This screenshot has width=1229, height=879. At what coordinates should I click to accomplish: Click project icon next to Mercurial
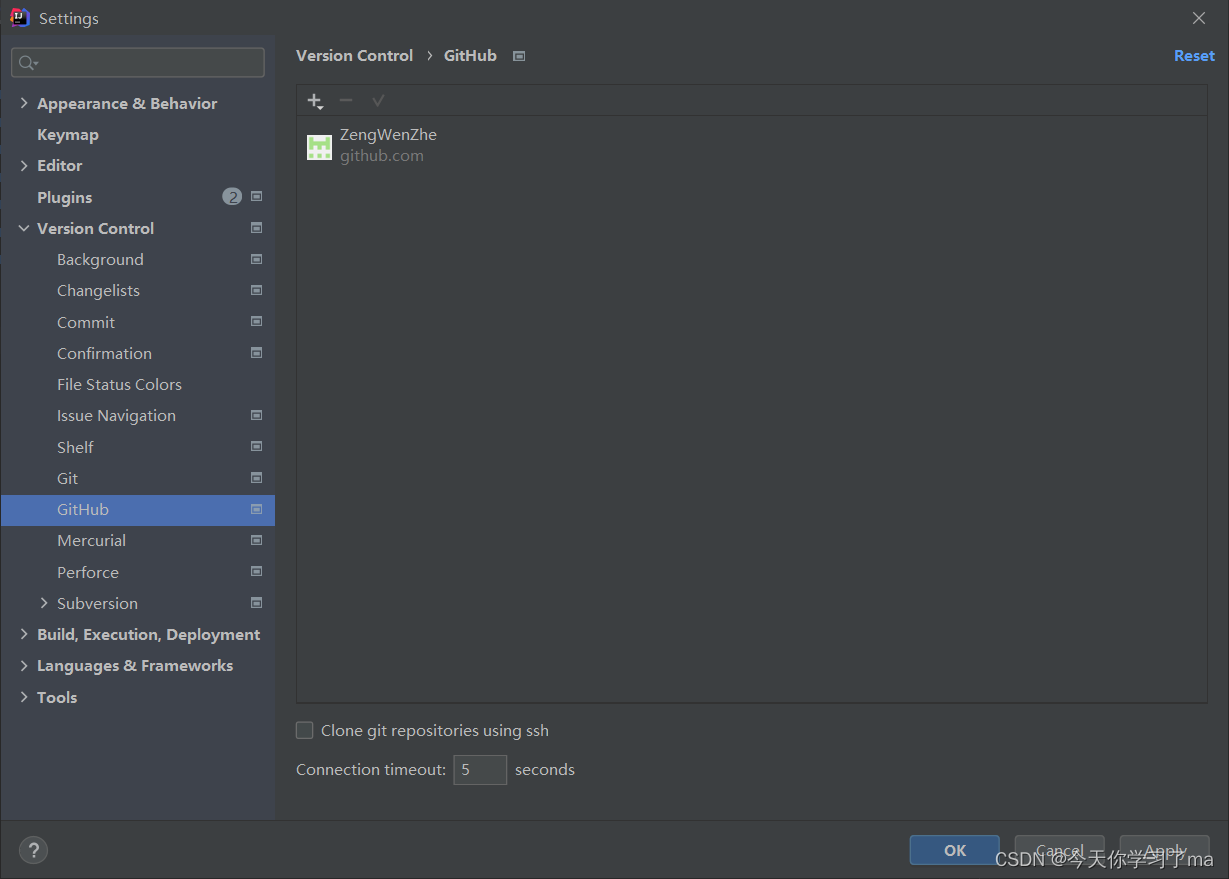[x=257, y=540]
